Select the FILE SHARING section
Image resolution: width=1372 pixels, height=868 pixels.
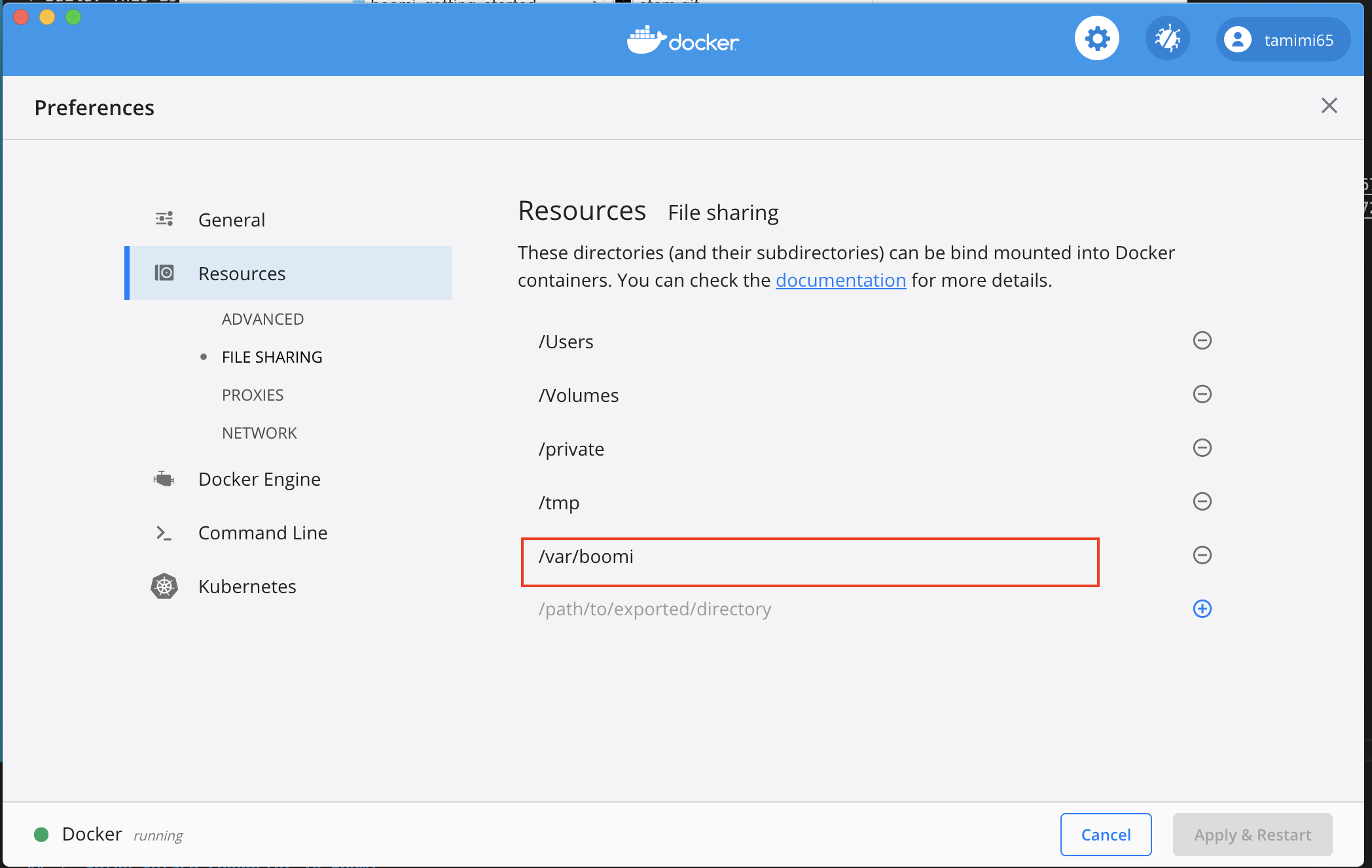click(x=272, y=357)
